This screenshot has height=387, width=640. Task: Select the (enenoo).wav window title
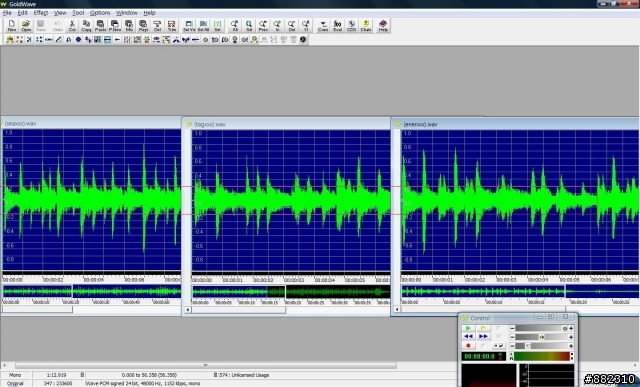point(420,124)
